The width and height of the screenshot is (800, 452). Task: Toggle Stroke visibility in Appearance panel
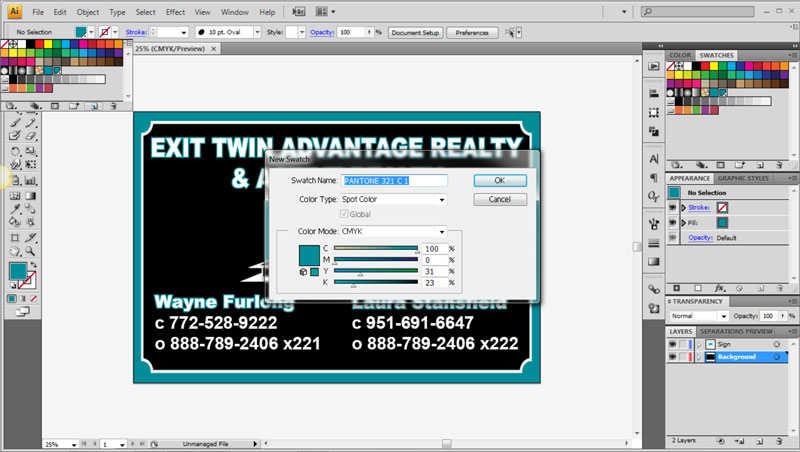[673, 207]
